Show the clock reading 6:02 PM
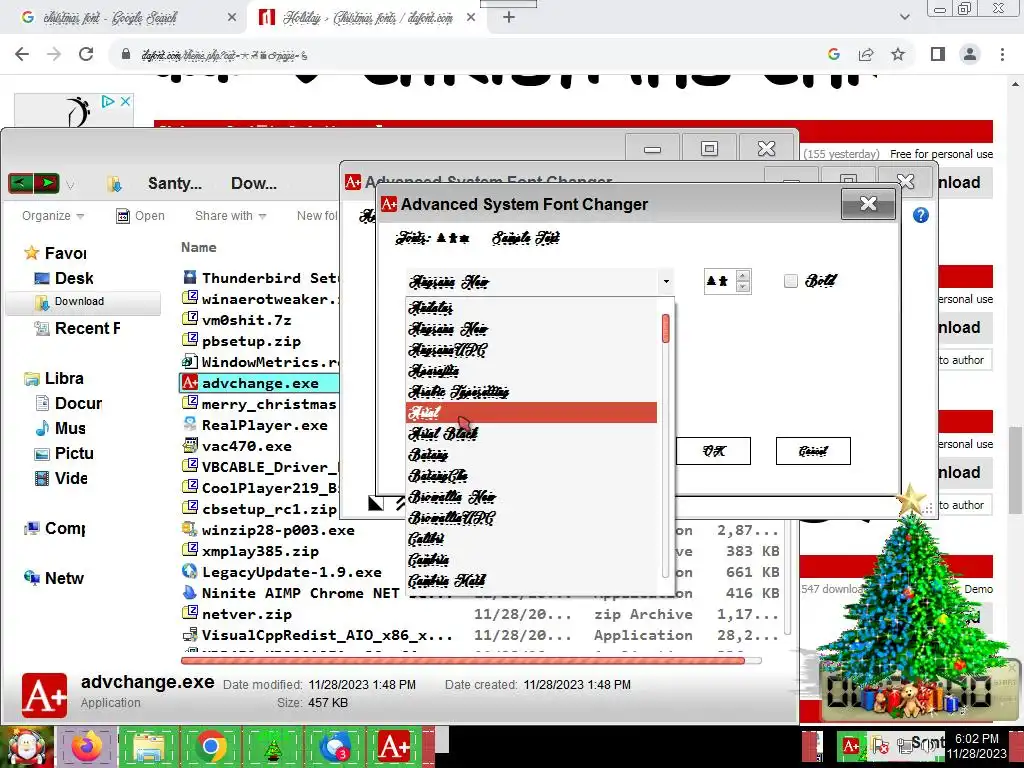Viewport: 1024px width, 768px height. 977,746
